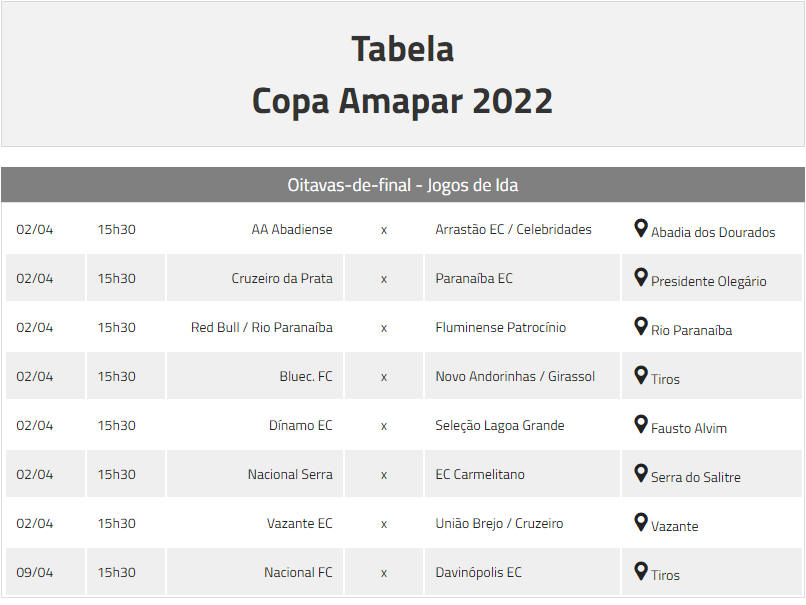Open the Novo Andorinhas / Girassol entry
The image size is (806, 605).
coord(515,376)
